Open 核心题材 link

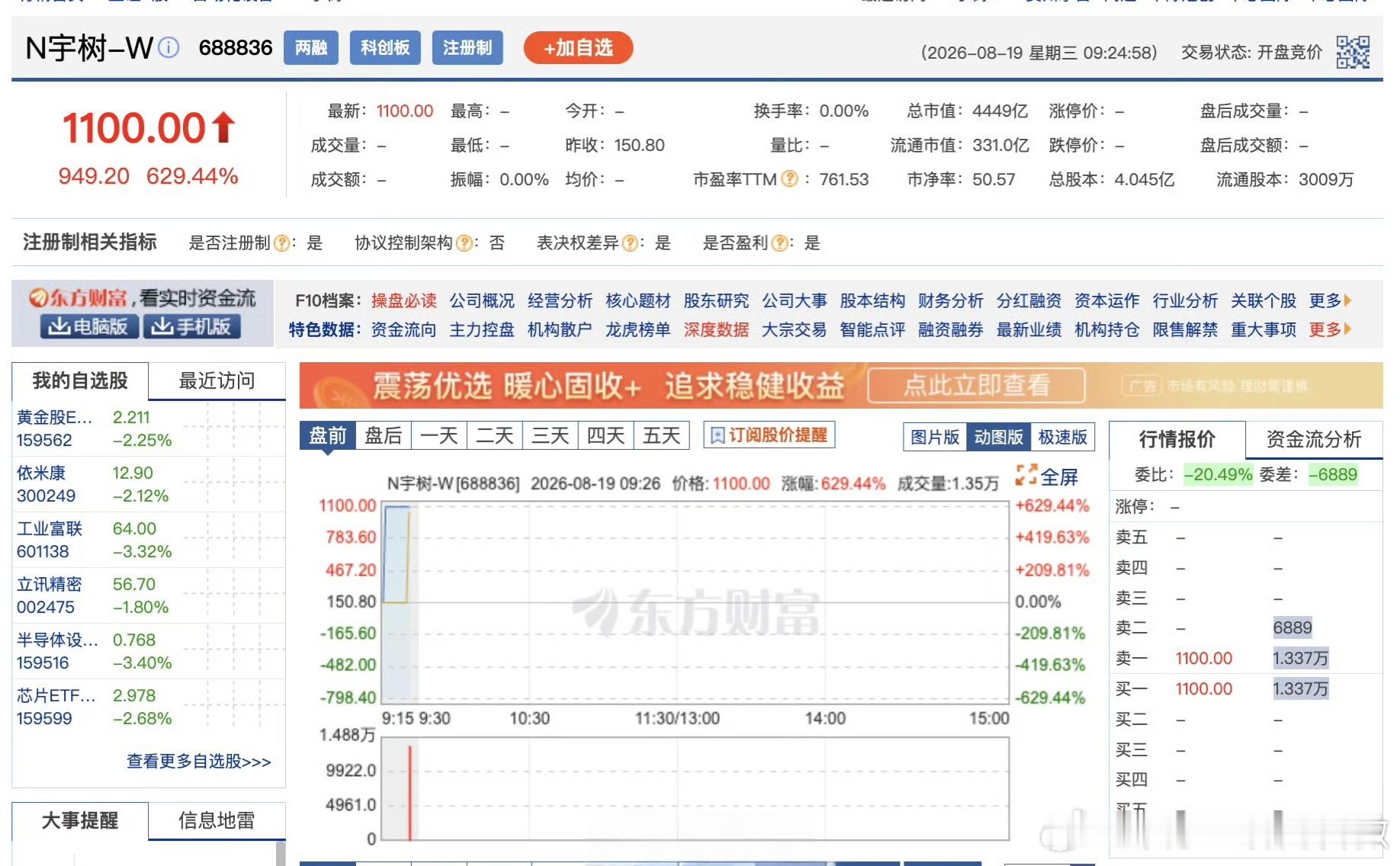click(x=638, y=300)
